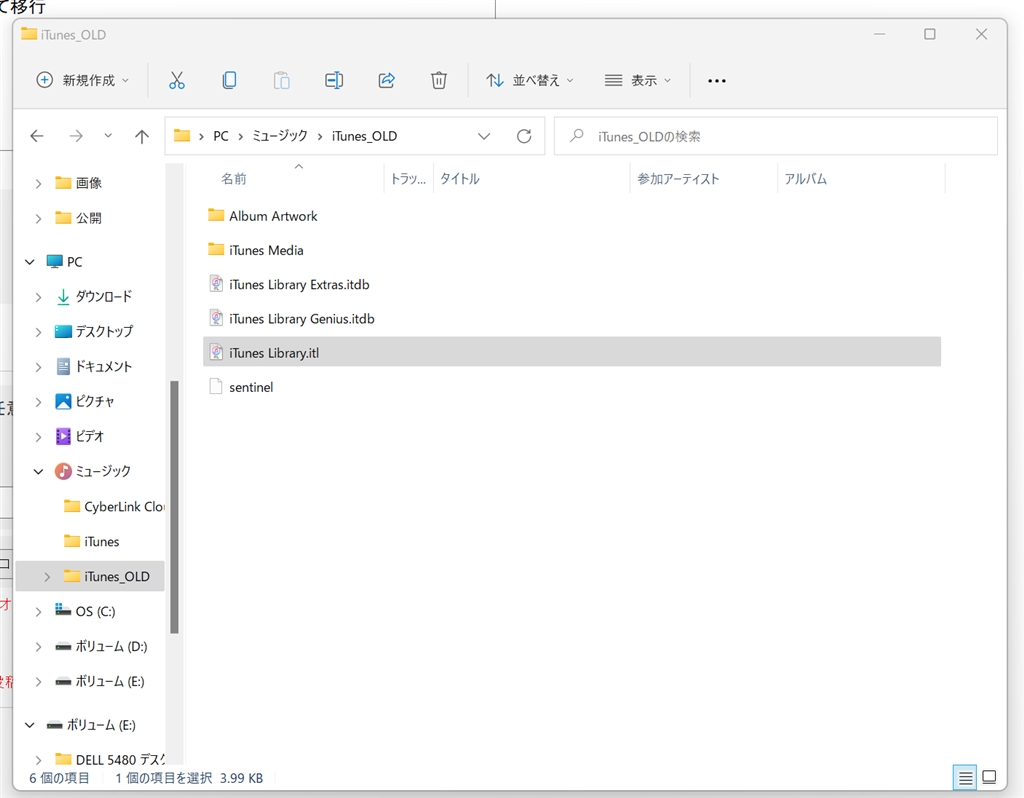Select the iTunes Library Genius.itdb name
1024x798 pixels.
[x=302, y=319]
